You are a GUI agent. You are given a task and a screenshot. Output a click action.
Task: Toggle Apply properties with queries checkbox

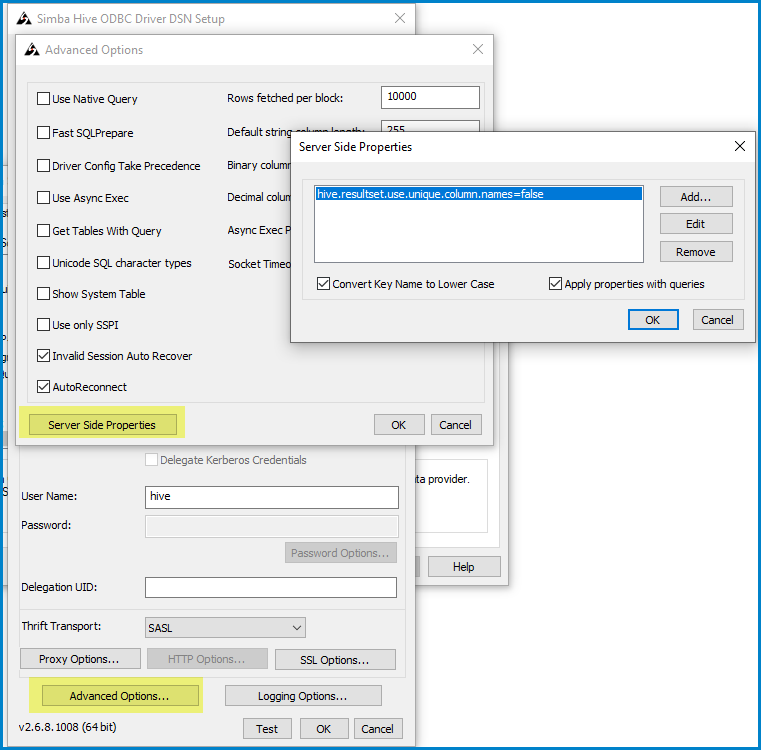coord(555,283)
